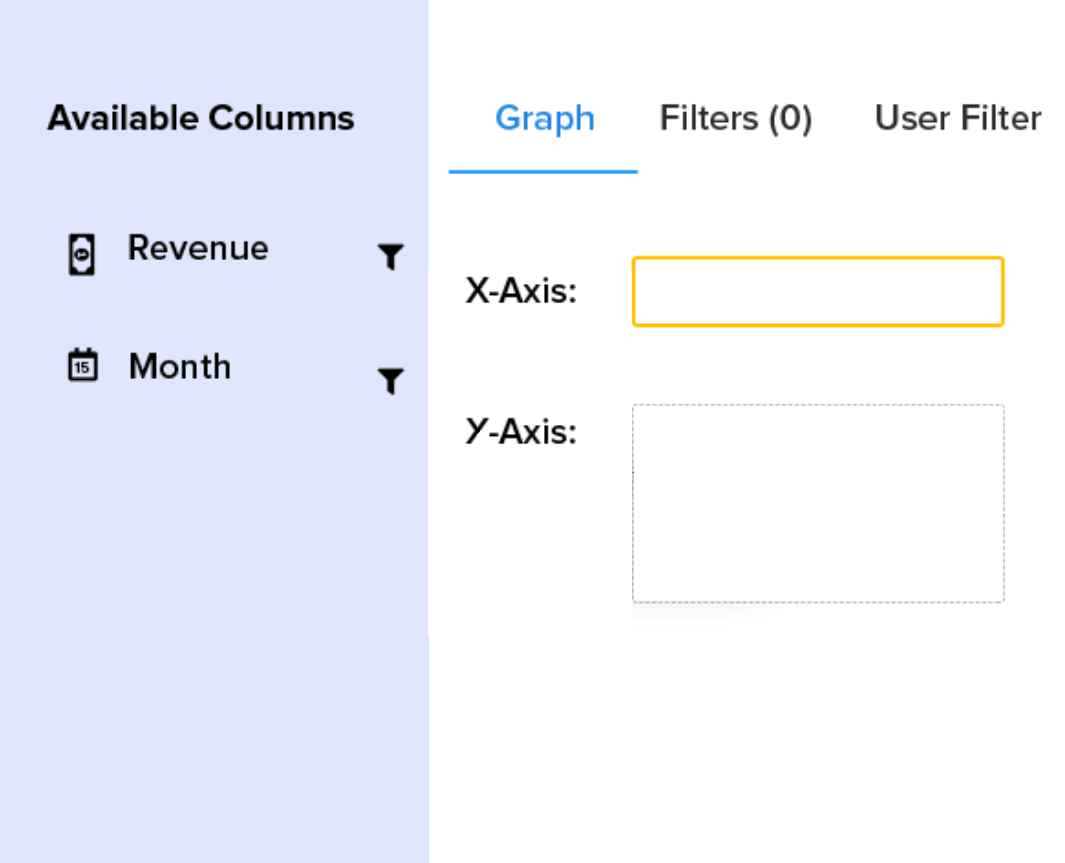1065x863 pixels.
Task: Click the Available Columns heading
Action: click(x=201, y=118)
